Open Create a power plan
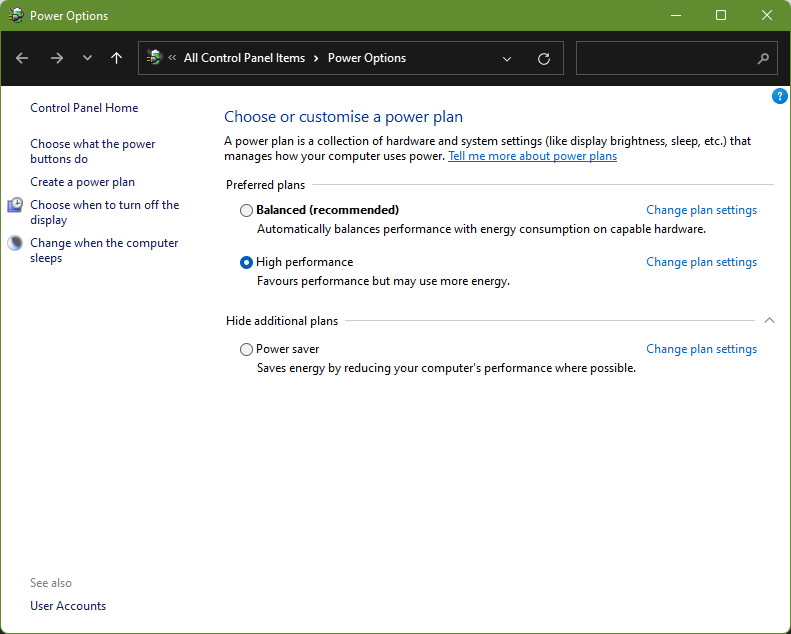The width and height of the screenshot is (791, 634). [x=82, y=182]
